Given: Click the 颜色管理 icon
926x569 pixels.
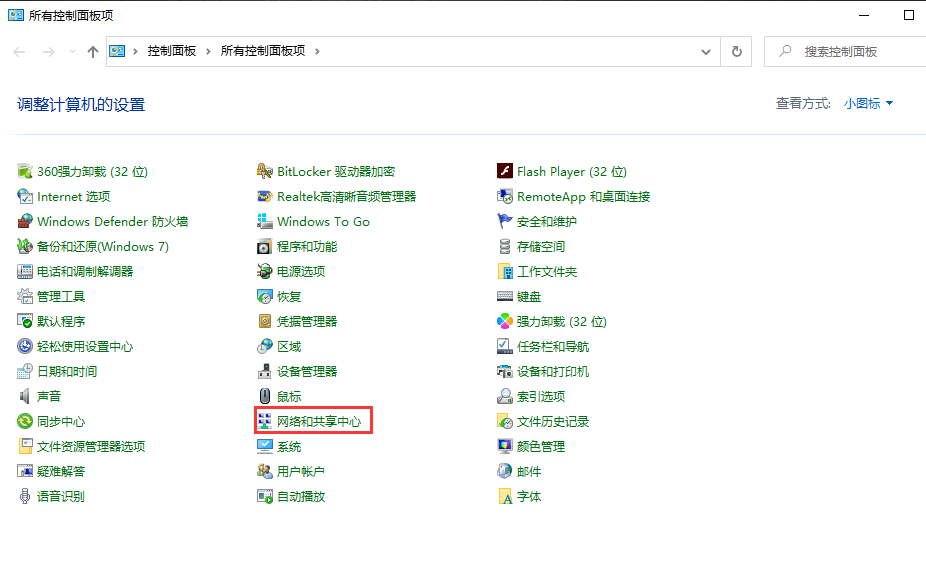Looking at the screenshot, I should pyautogui.click(x=505, y=447).
